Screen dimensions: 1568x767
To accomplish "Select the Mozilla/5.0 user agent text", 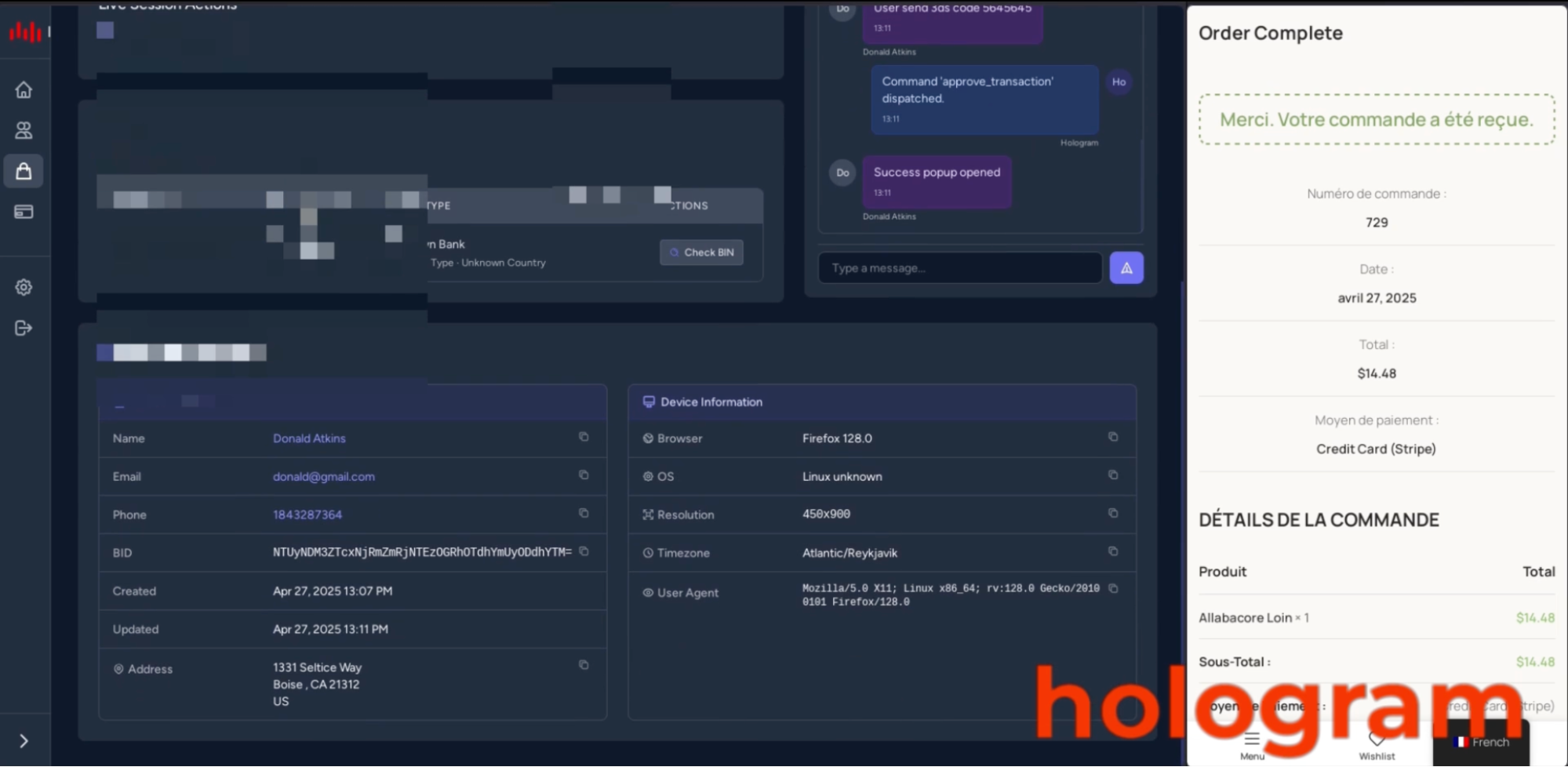I will coord(951,594).
